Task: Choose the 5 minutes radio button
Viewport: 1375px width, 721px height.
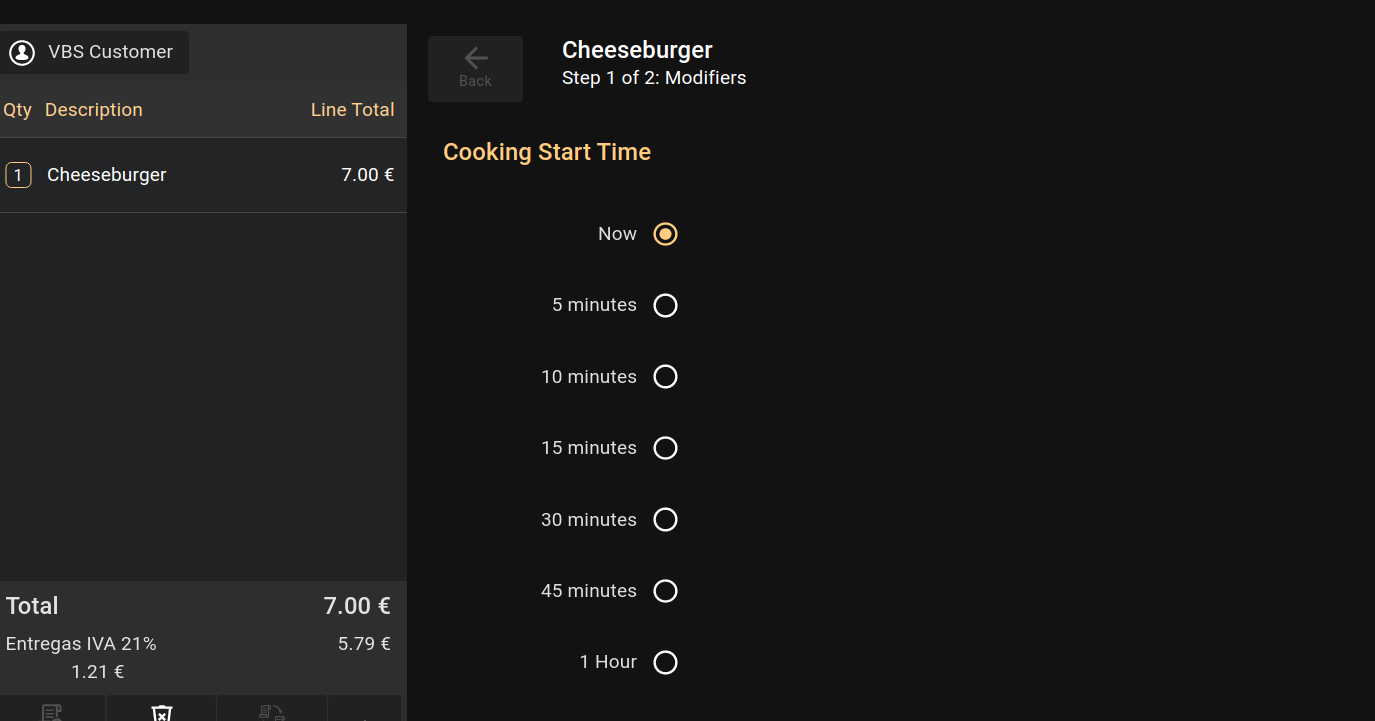Action: [665, 305]
